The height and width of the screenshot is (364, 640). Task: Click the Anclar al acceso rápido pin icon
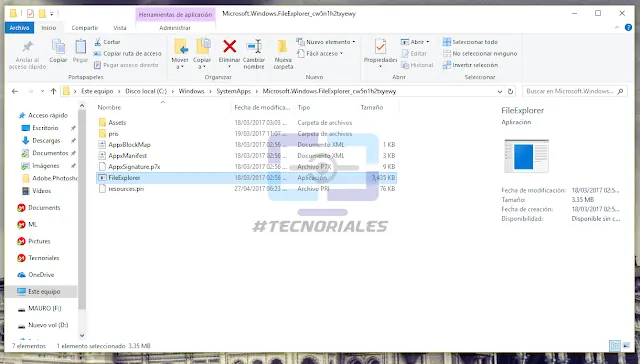(28, 47)
